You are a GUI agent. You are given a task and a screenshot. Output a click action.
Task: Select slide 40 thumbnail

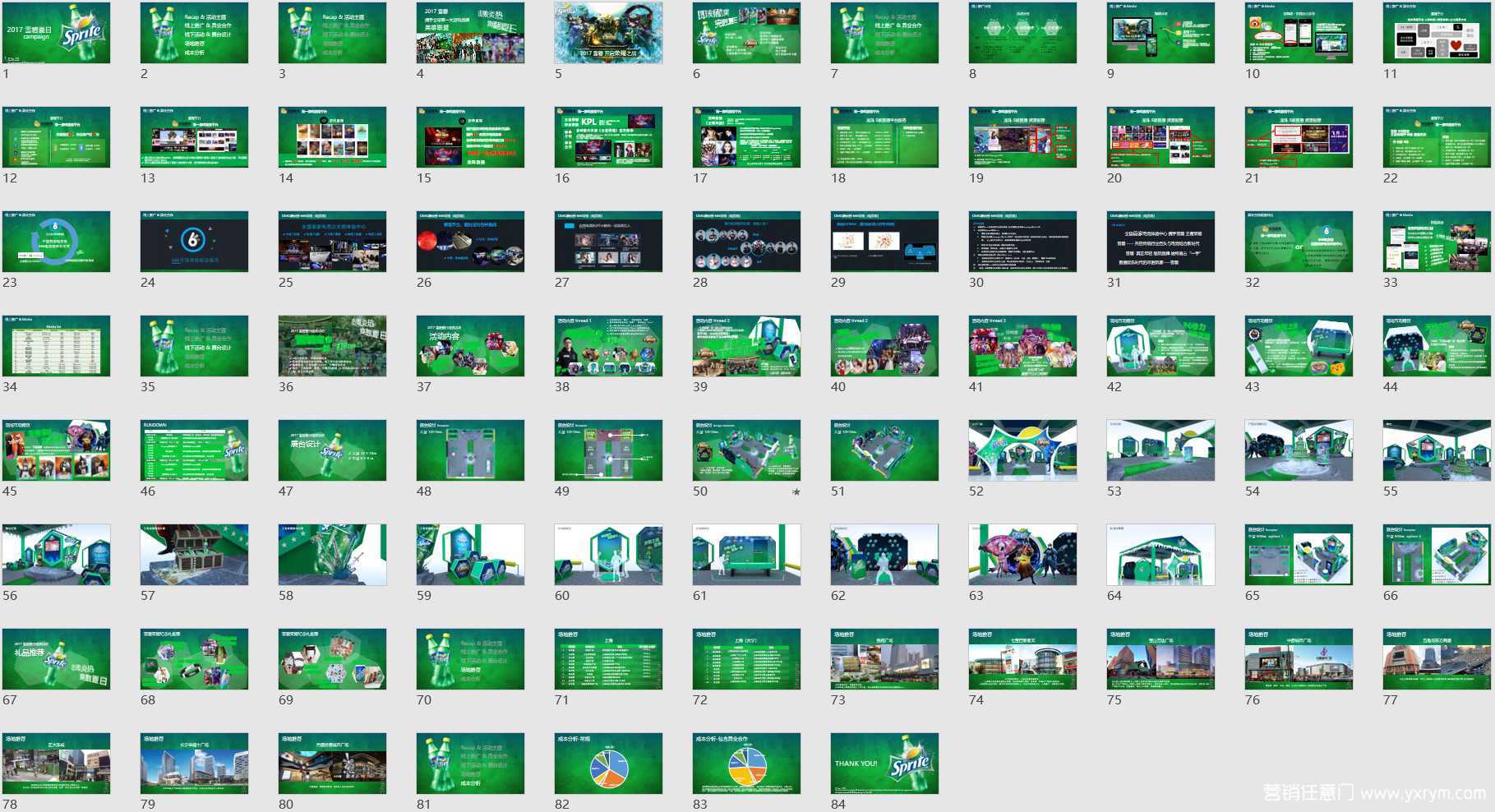click(x=884, y=346)
